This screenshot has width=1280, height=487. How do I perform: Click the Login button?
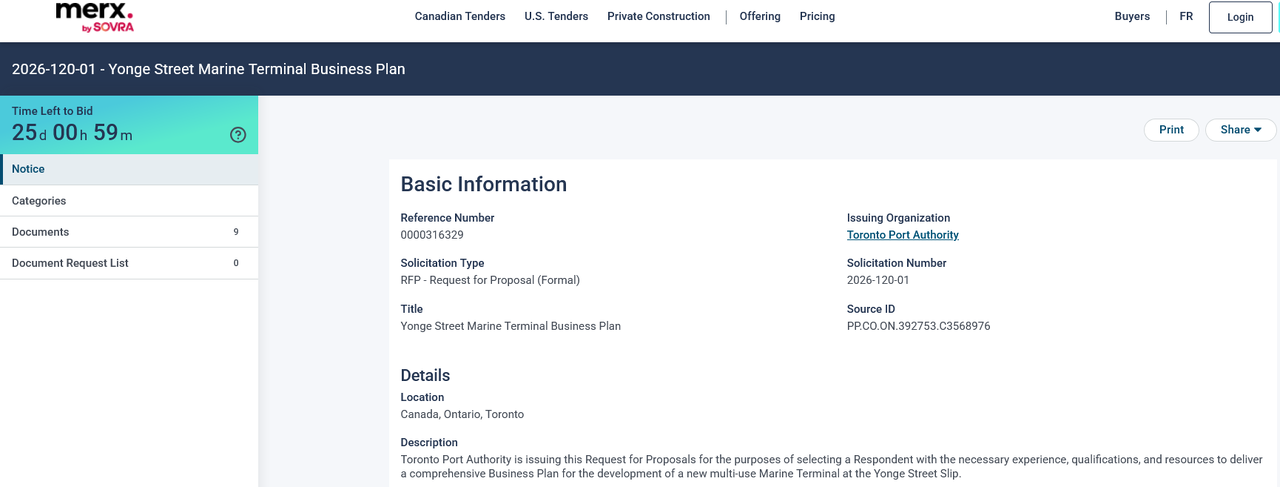(1240, 17)
